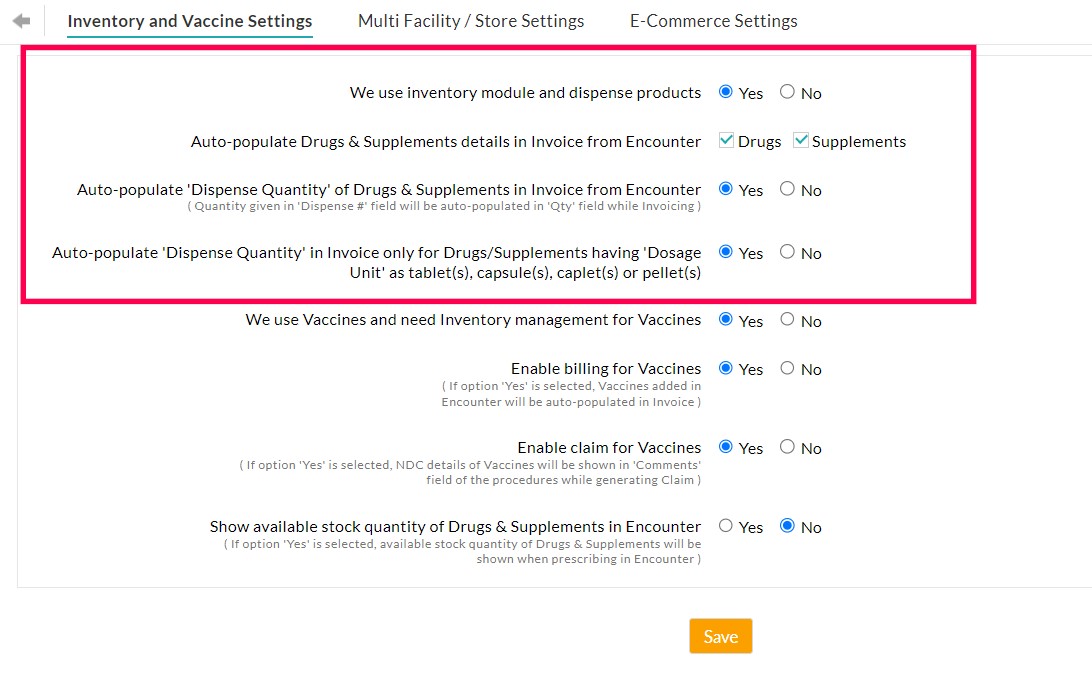The width and height of the screenshot is (1092, 687).
Task: Select 'Yes' for using inventory module and dispensing products
Action: coord(726,92)
